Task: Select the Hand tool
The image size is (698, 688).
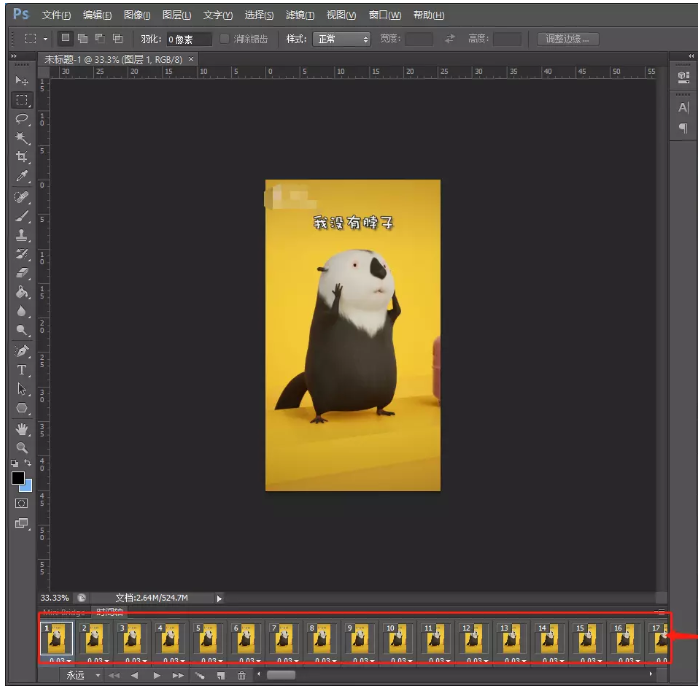Action: click(x=21, y=429)
